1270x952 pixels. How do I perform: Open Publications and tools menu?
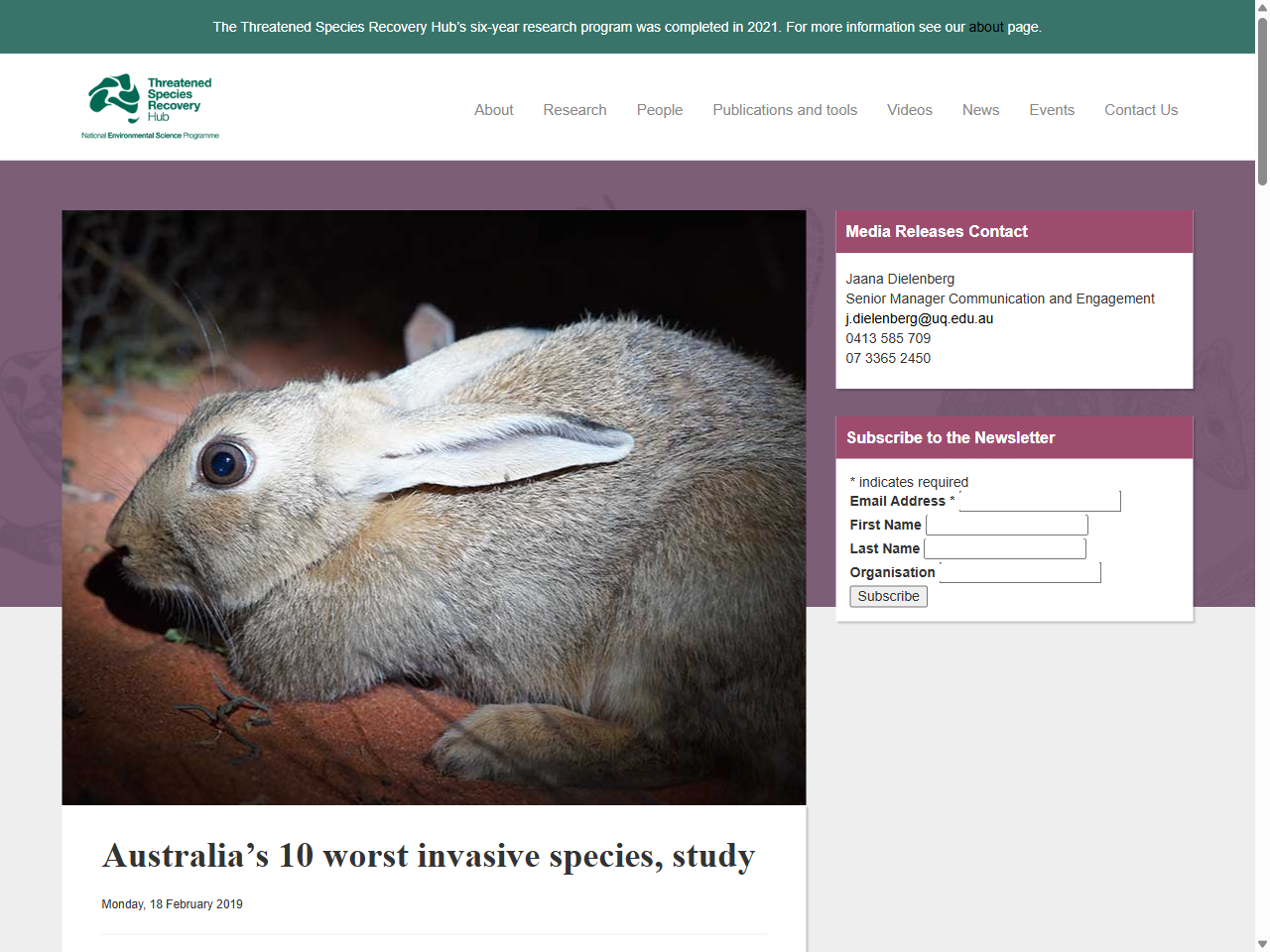tap(785, 110)
